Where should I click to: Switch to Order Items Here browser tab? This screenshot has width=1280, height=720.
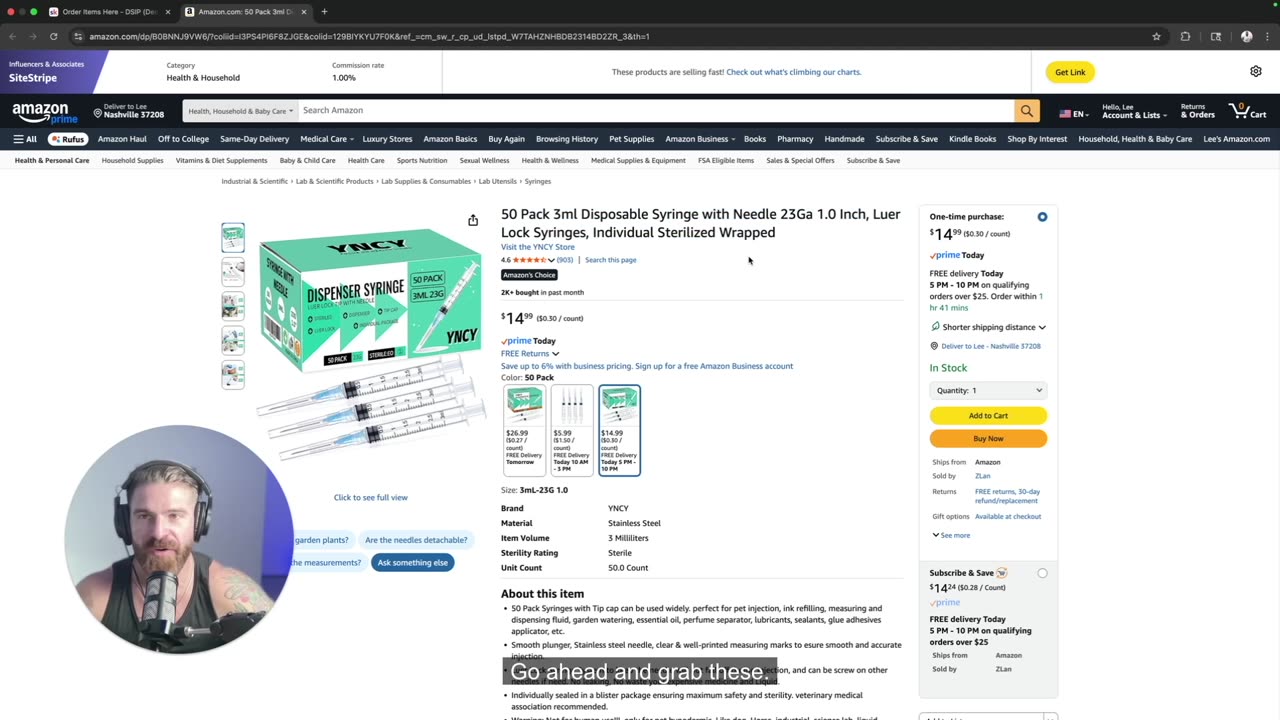click(x=108, y=12)
